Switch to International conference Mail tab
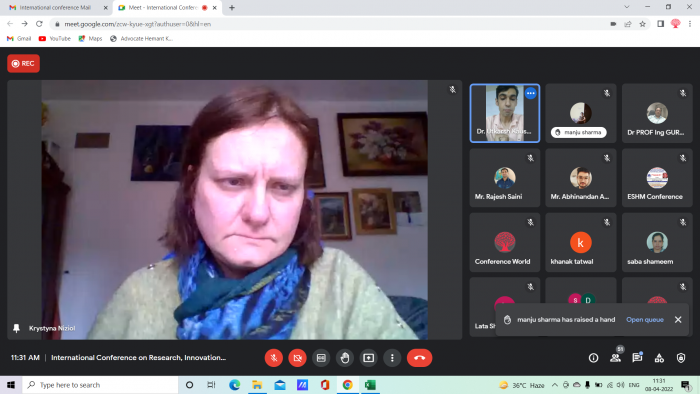 click(55, 8)
